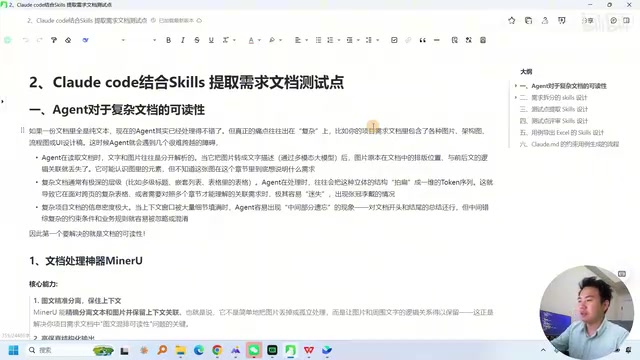This screenshot has height=360, width=640.
Task: Click the find and replace icon
Action: coord(454,40)
